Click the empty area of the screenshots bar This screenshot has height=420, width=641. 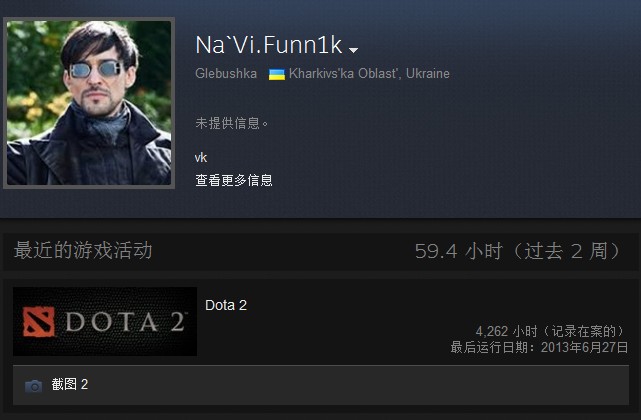click(x=358, y=385)
